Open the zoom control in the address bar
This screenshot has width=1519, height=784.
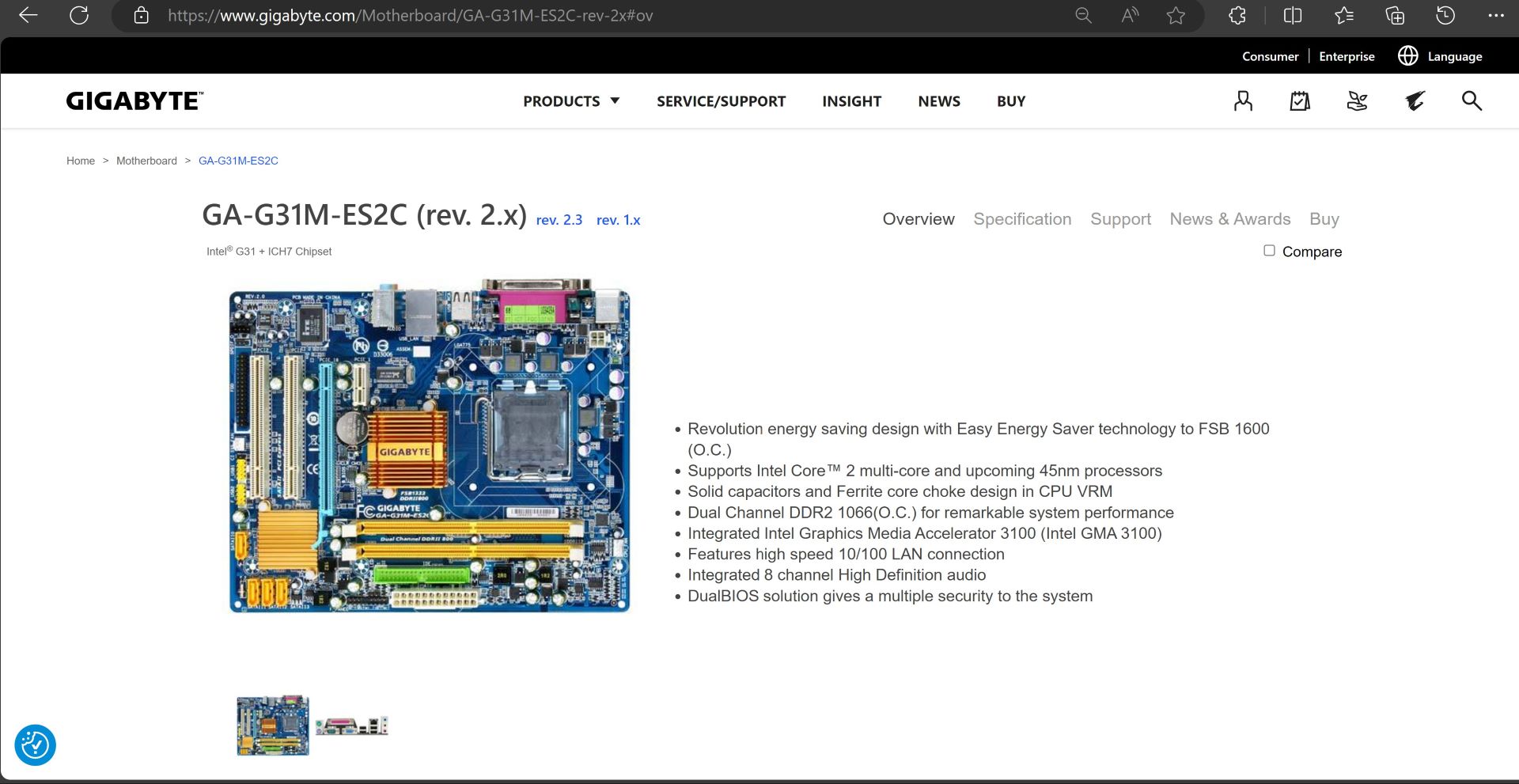coord(1083,15)
